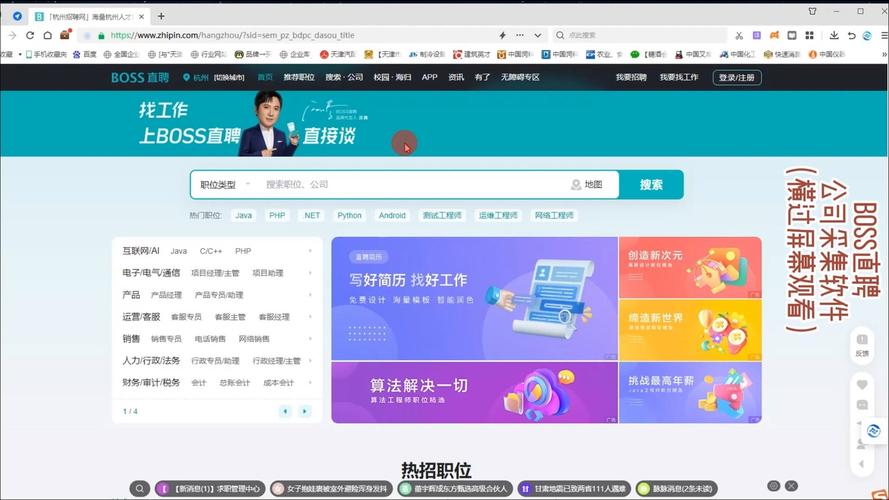
Task: Select the 首页 navigation item
Action: point(265,78)
